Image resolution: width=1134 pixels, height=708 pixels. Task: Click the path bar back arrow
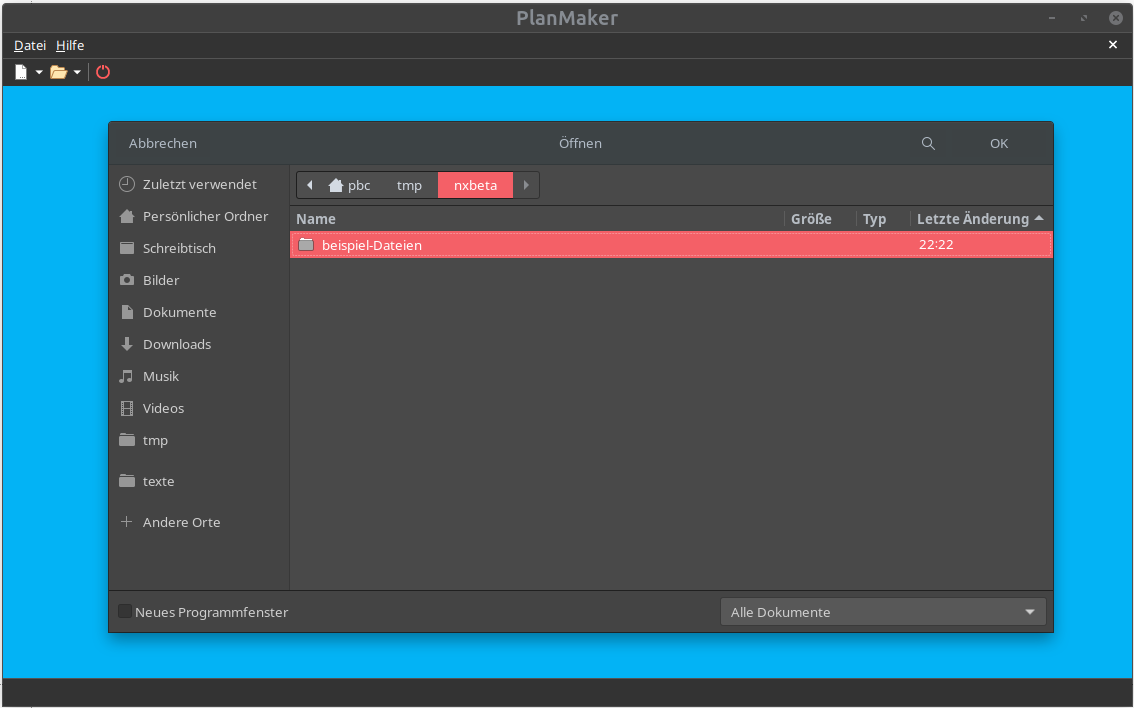(x=310, y=185)
